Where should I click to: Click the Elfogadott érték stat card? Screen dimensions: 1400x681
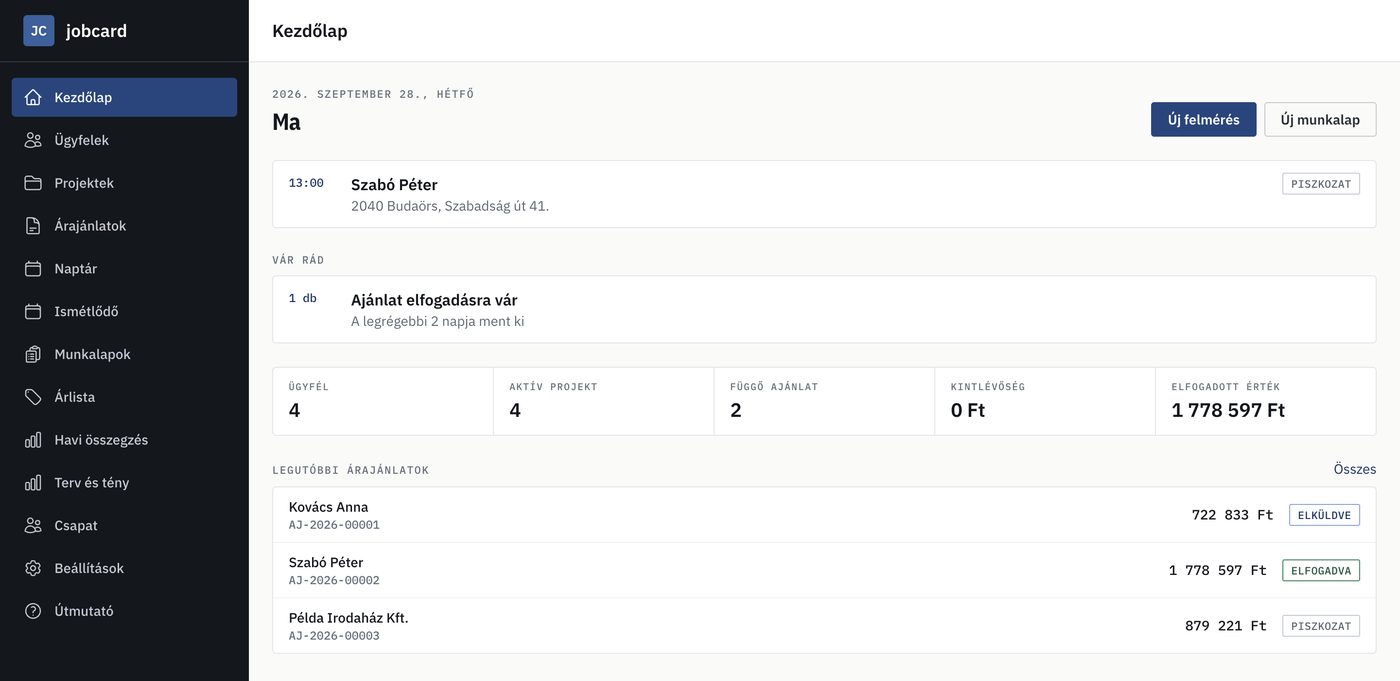click(1266, 401)
